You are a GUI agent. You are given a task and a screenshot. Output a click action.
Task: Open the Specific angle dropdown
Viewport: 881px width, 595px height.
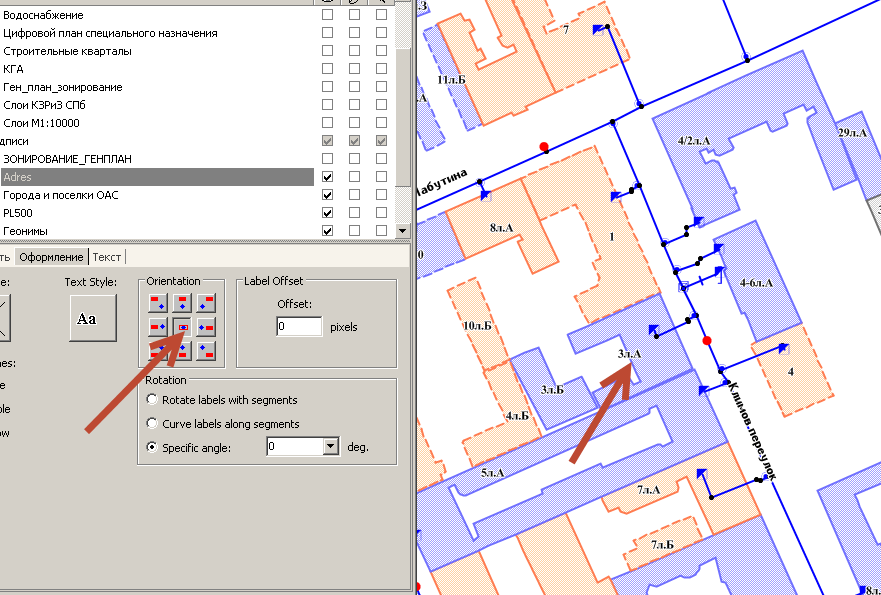(331, 448)
